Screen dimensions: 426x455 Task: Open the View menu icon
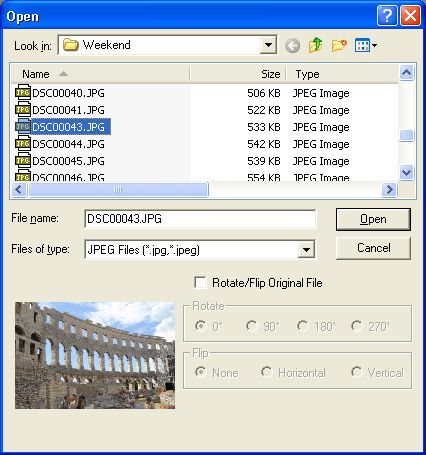(x=366, y=45)
